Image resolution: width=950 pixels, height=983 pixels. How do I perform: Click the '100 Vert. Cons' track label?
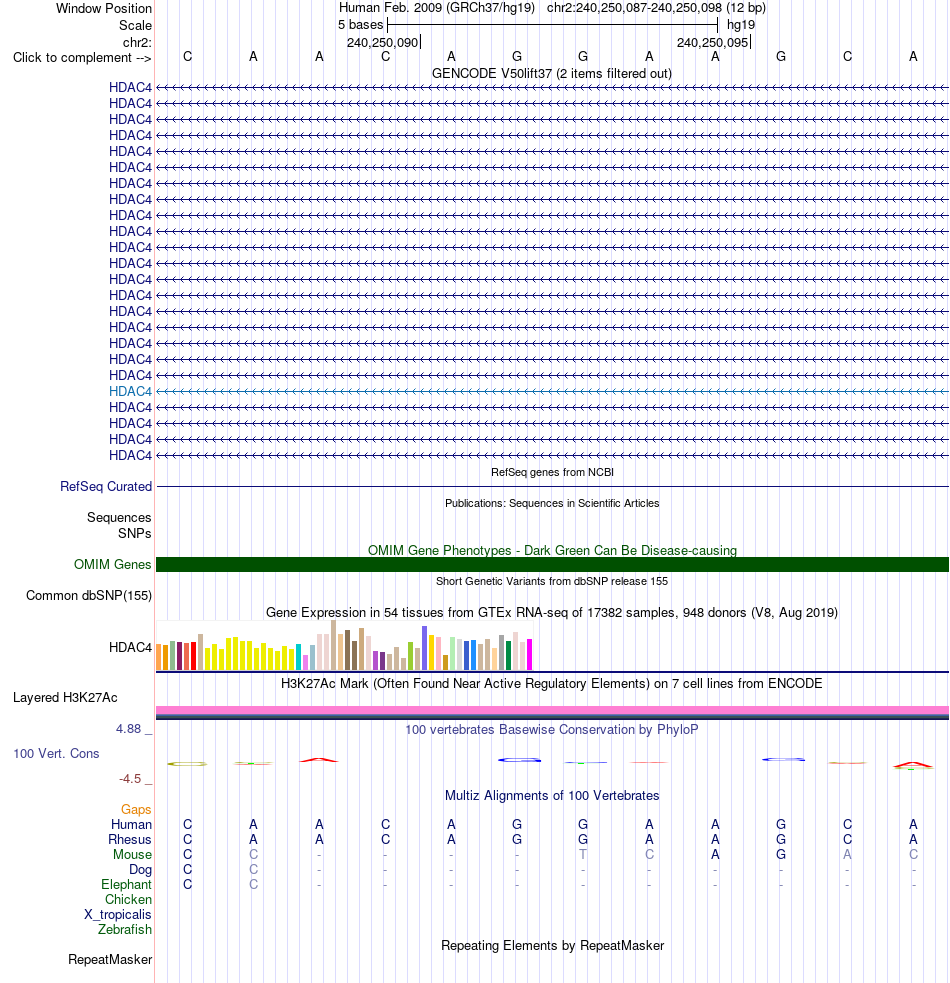(x=56, y=754)
